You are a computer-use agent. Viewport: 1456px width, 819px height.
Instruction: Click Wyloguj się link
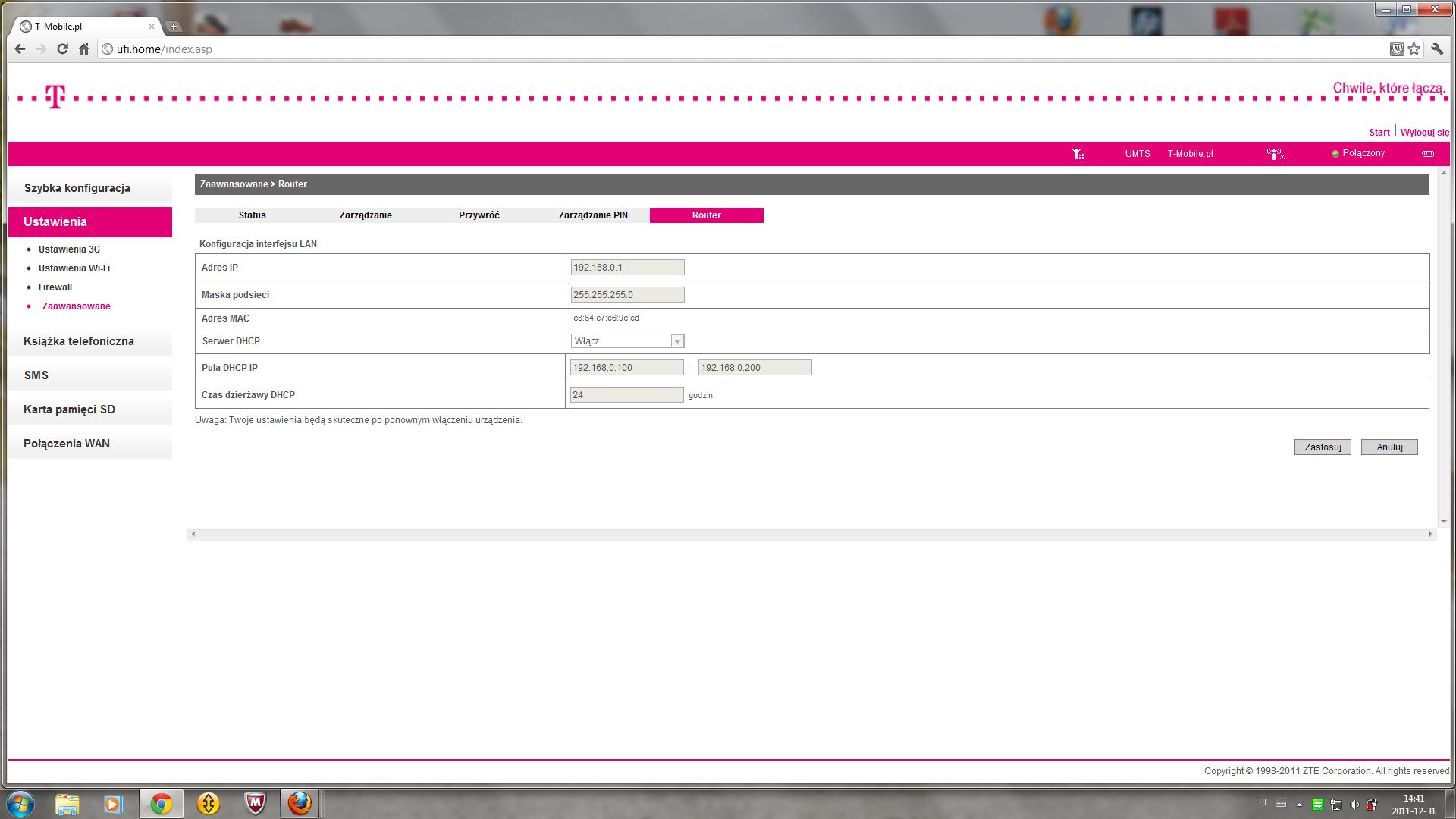coord(1425,133)
